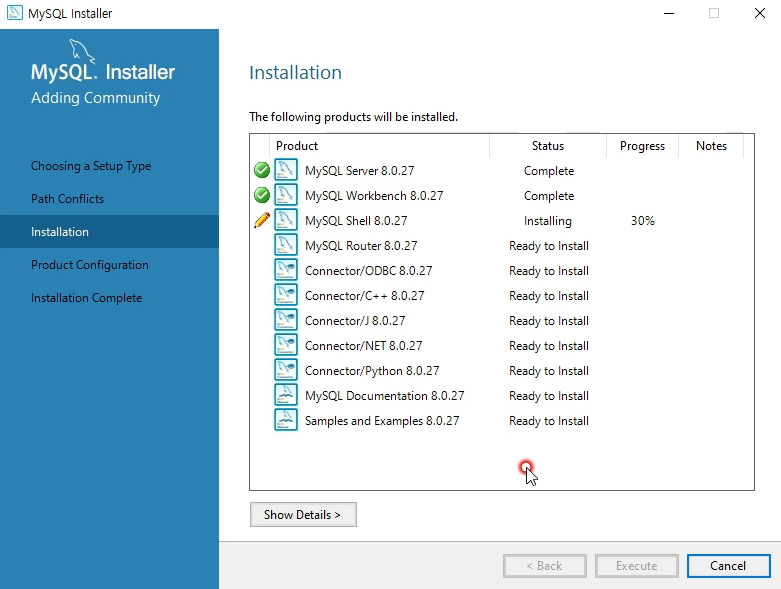Click the MySQL dolphin logo in sidebar

82,51
